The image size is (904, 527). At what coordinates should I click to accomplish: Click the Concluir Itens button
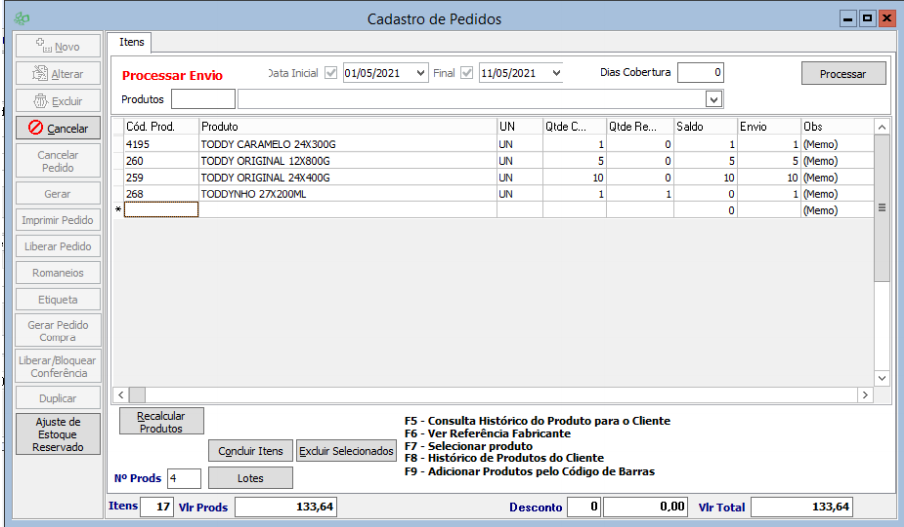[x=251, y=451]
